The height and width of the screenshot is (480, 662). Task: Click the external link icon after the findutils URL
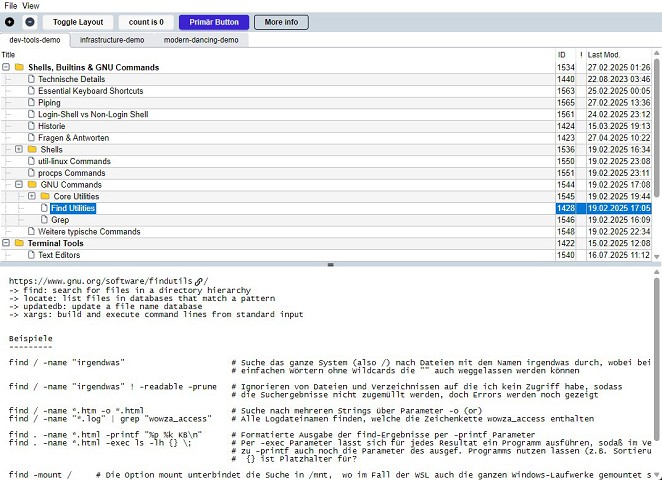click(198, 281)
